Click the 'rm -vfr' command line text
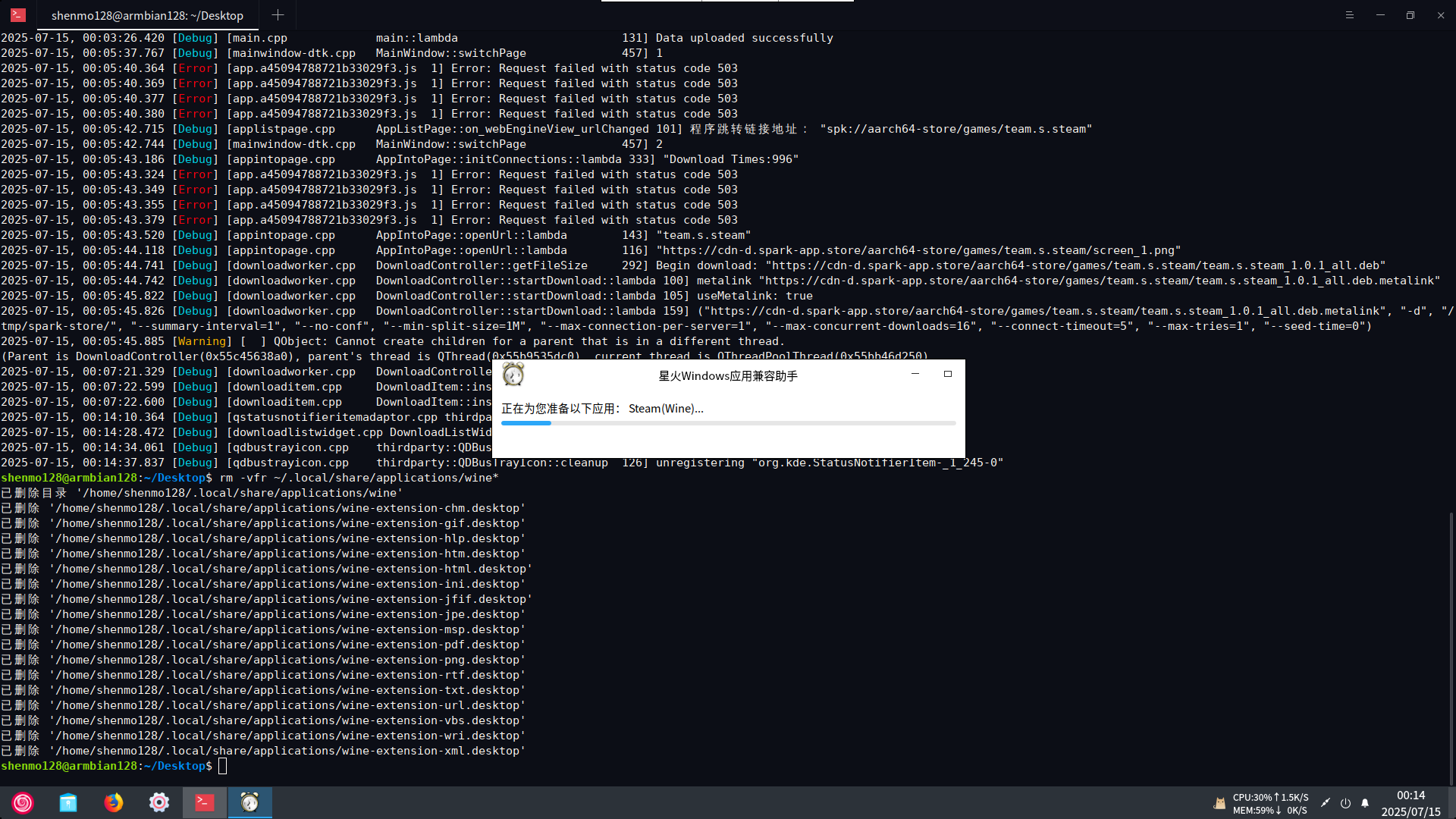The width and height of the screenshot is (1456, 819). click(359, 478)
